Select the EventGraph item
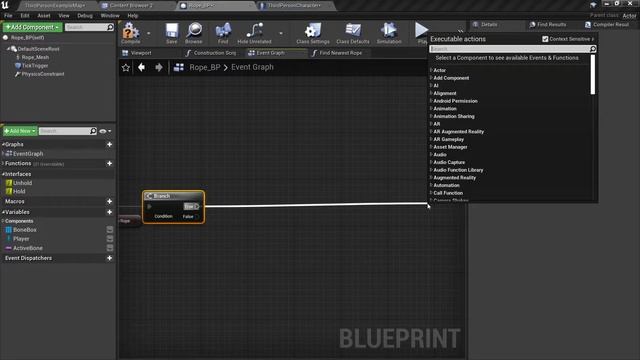 28,154
